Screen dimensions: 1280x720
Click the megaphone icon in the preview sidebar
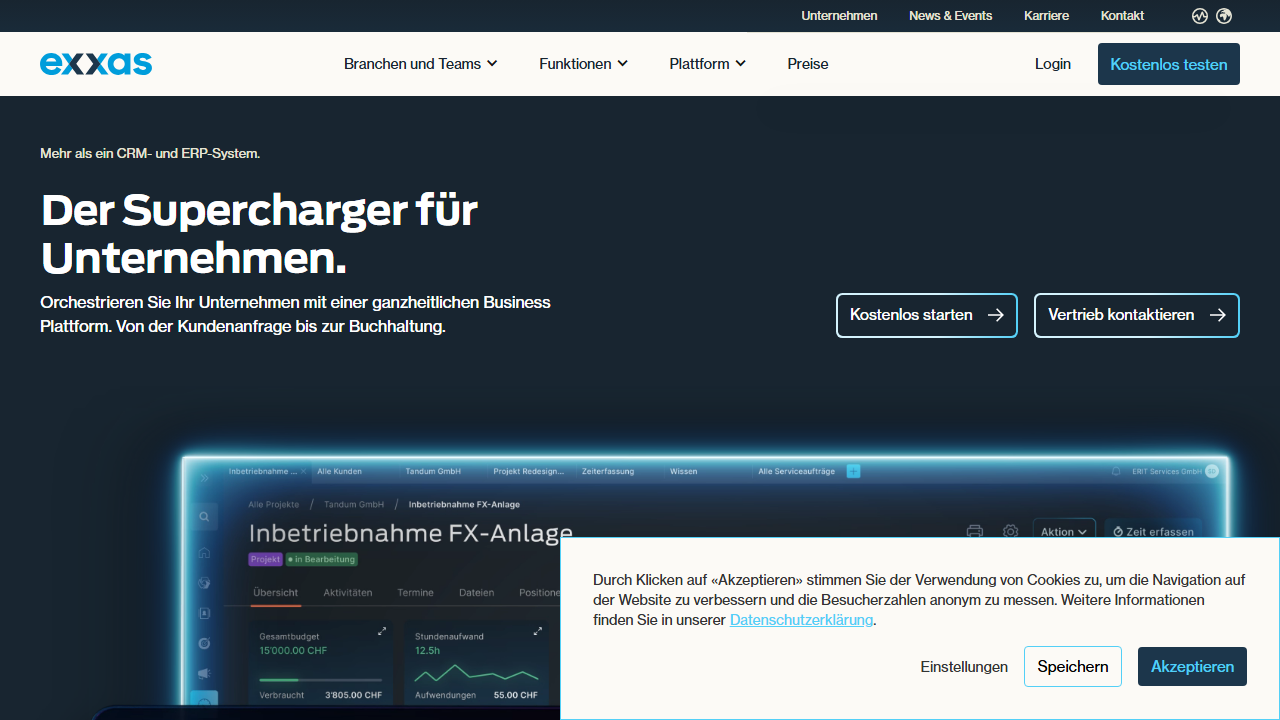click(x=204, y=674)
